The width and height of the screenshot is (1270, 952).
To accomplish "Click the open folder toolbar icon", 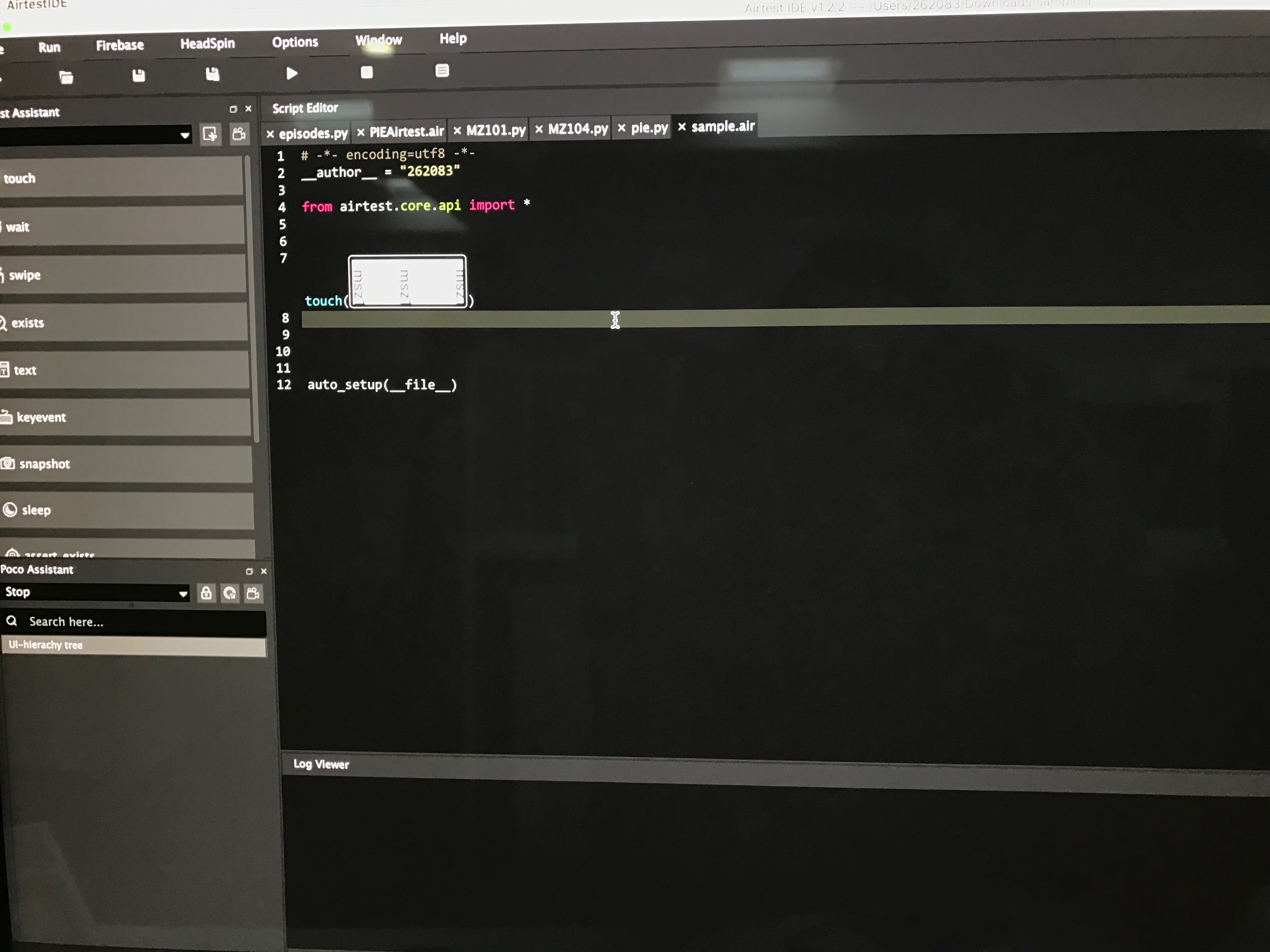I will 66,77.
